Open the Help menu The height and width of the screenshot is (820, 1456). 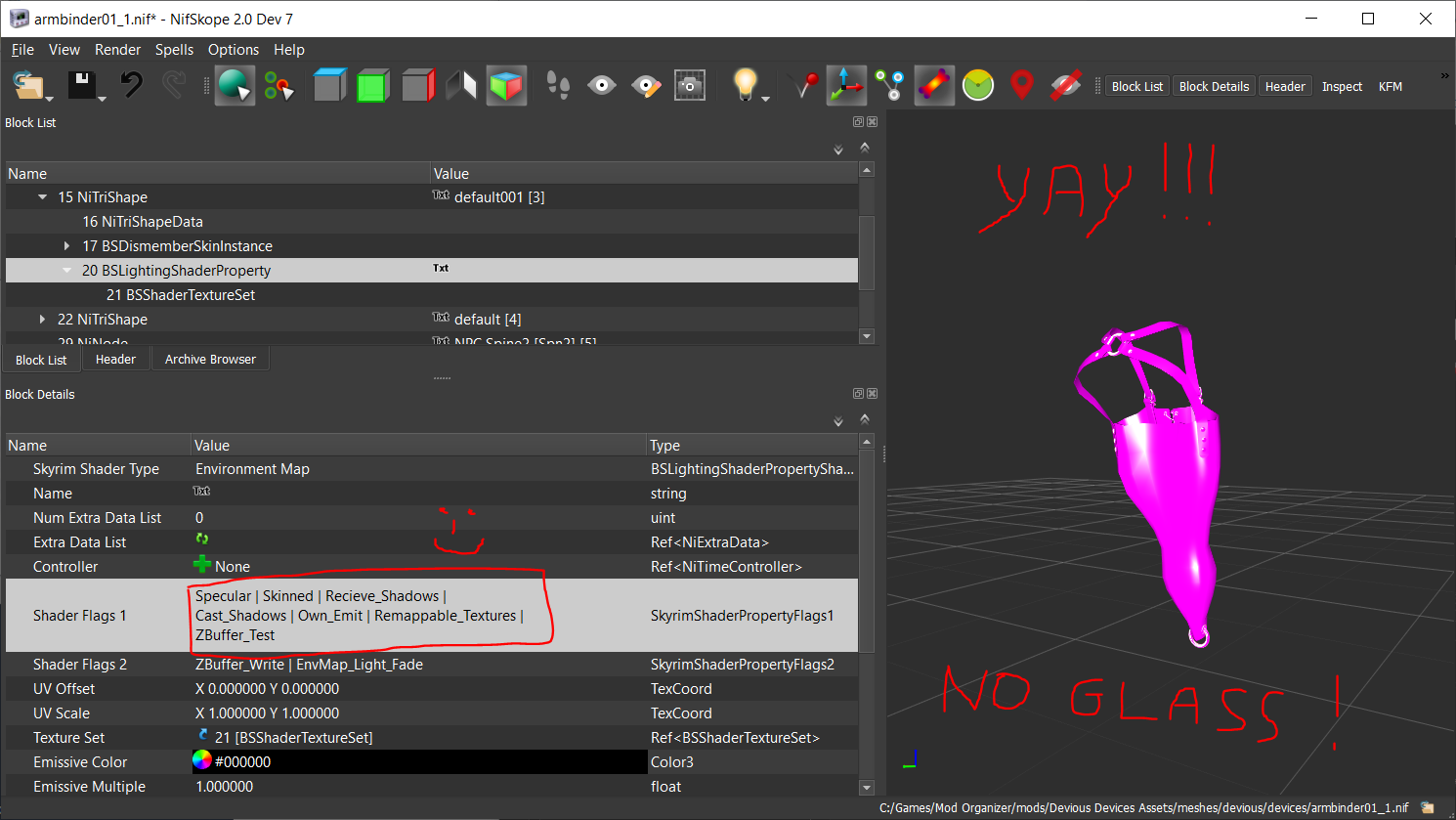click(289, 50)
